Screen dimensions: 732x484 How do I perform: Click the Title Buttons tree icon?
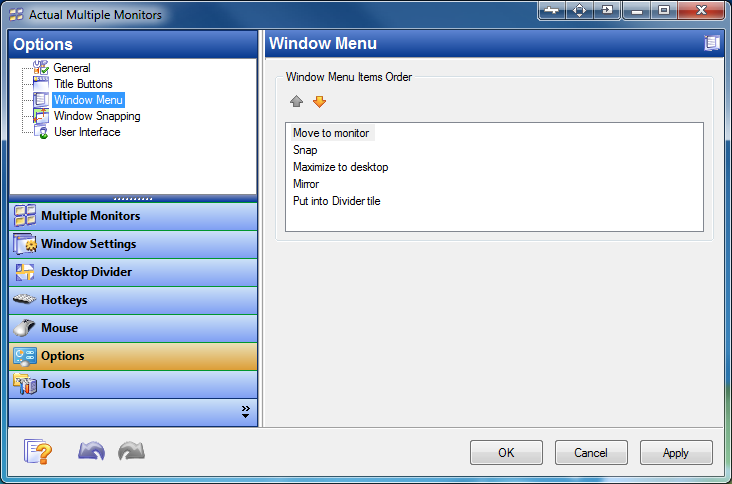click(x=41, y=84)
